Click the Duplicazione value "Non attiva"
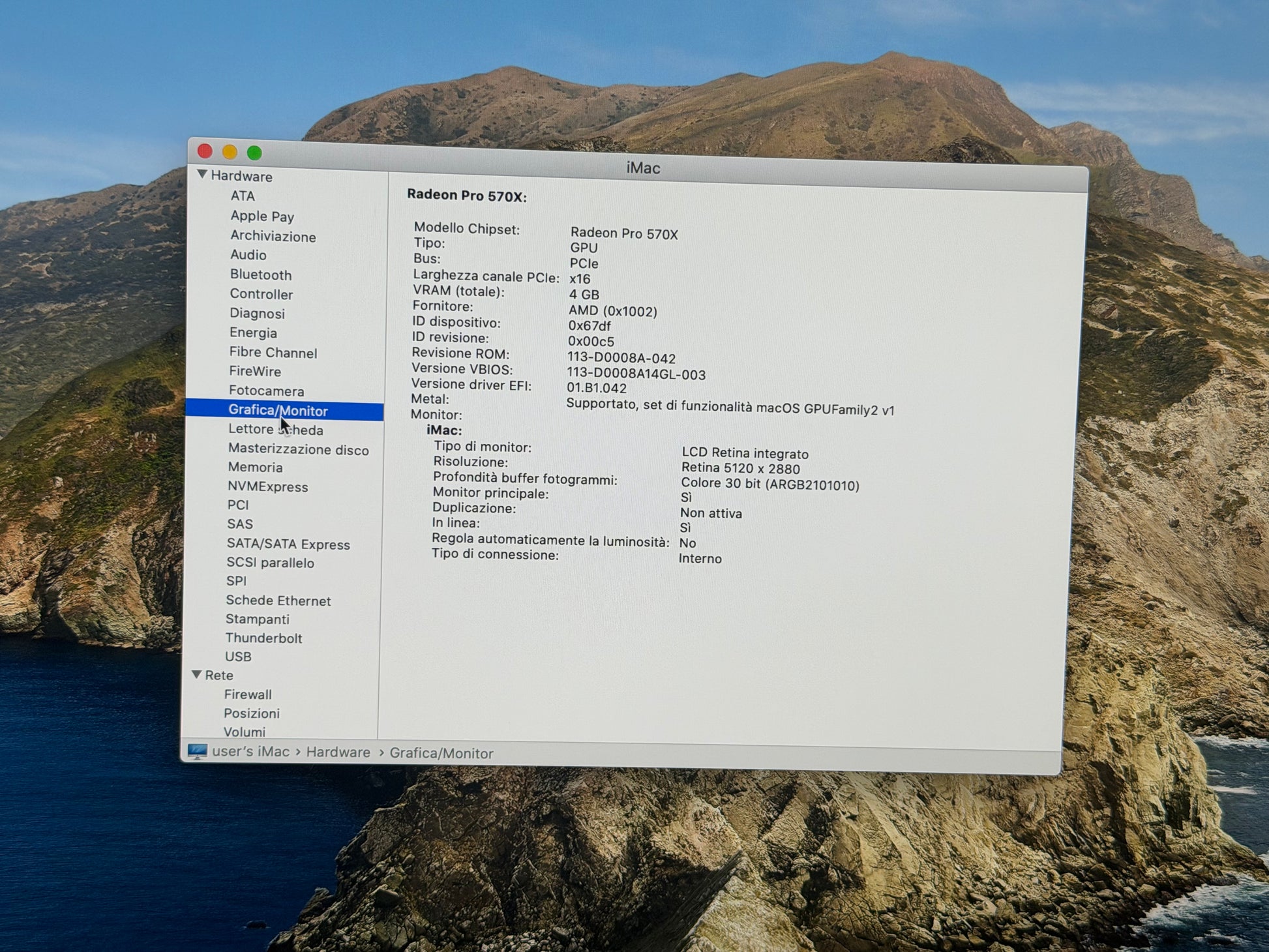The image size is (1269, 952). (x=711, y=513)
